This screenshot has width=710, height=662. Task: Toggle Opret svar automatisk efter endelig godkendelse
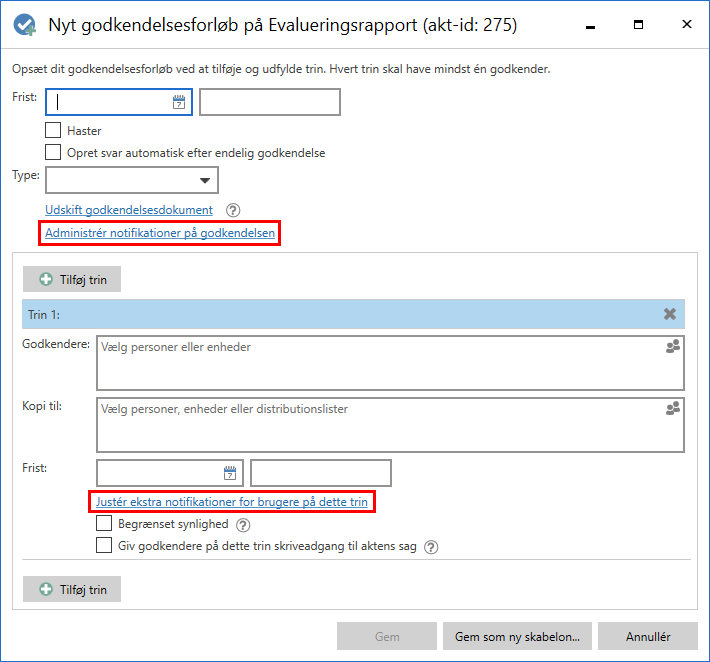click(x=53, y=152)
